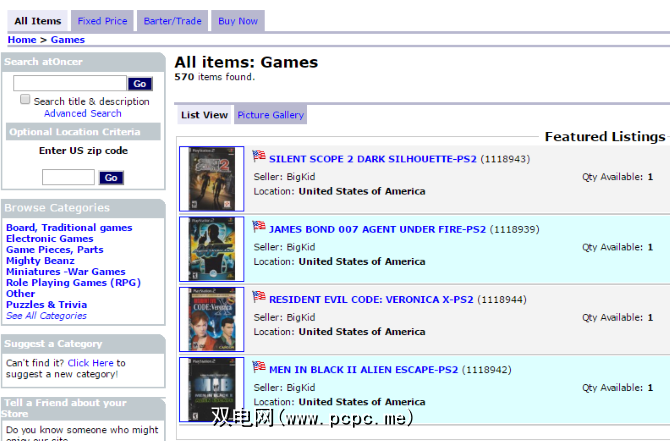The image size is (670, 441).
Task: Click See All Categories link
Action: tap(46, 316)
